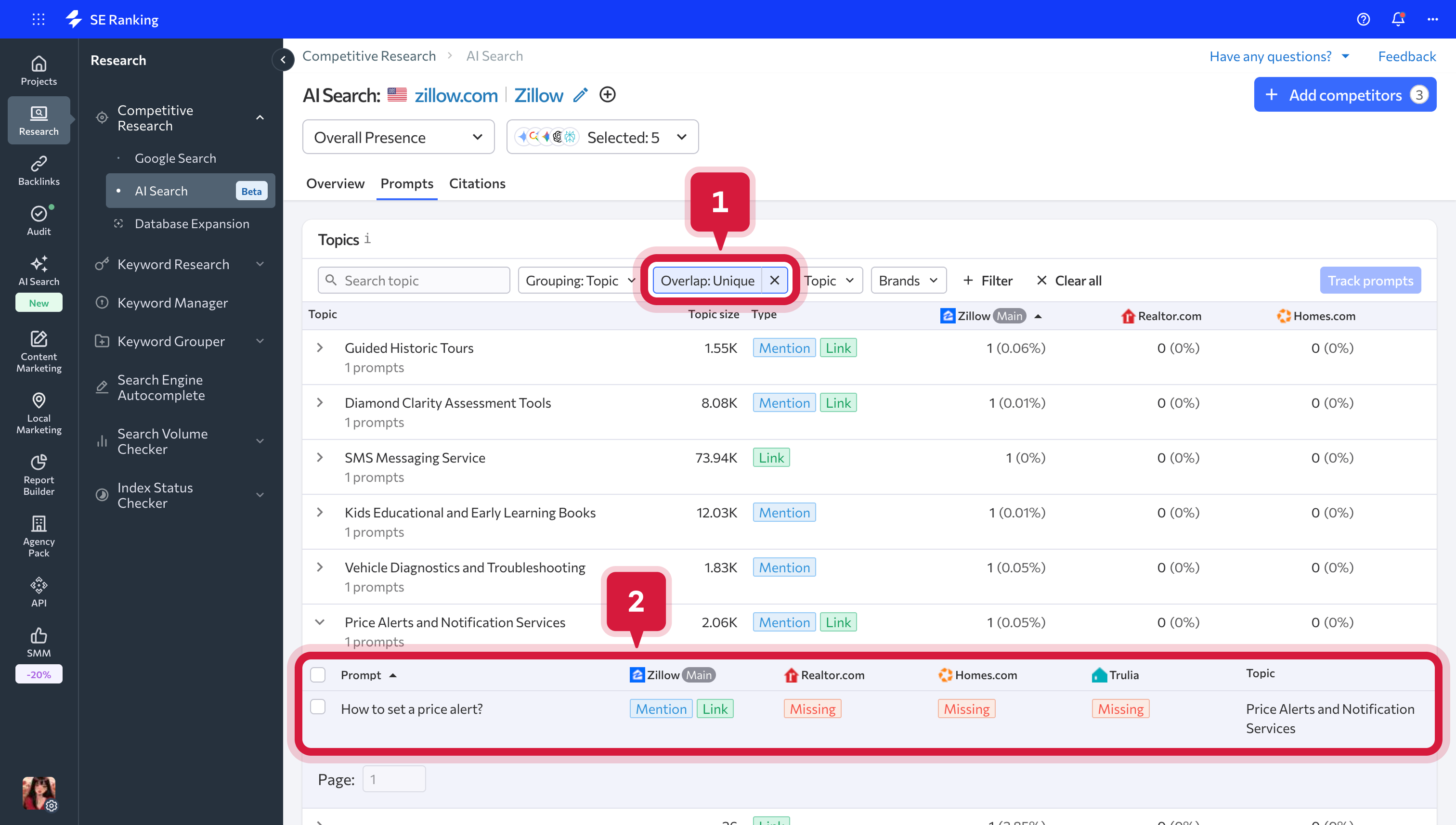The image size is (1456, 825).
Task: Expand the Keyword Research menu
Action: tap(260, 264)
